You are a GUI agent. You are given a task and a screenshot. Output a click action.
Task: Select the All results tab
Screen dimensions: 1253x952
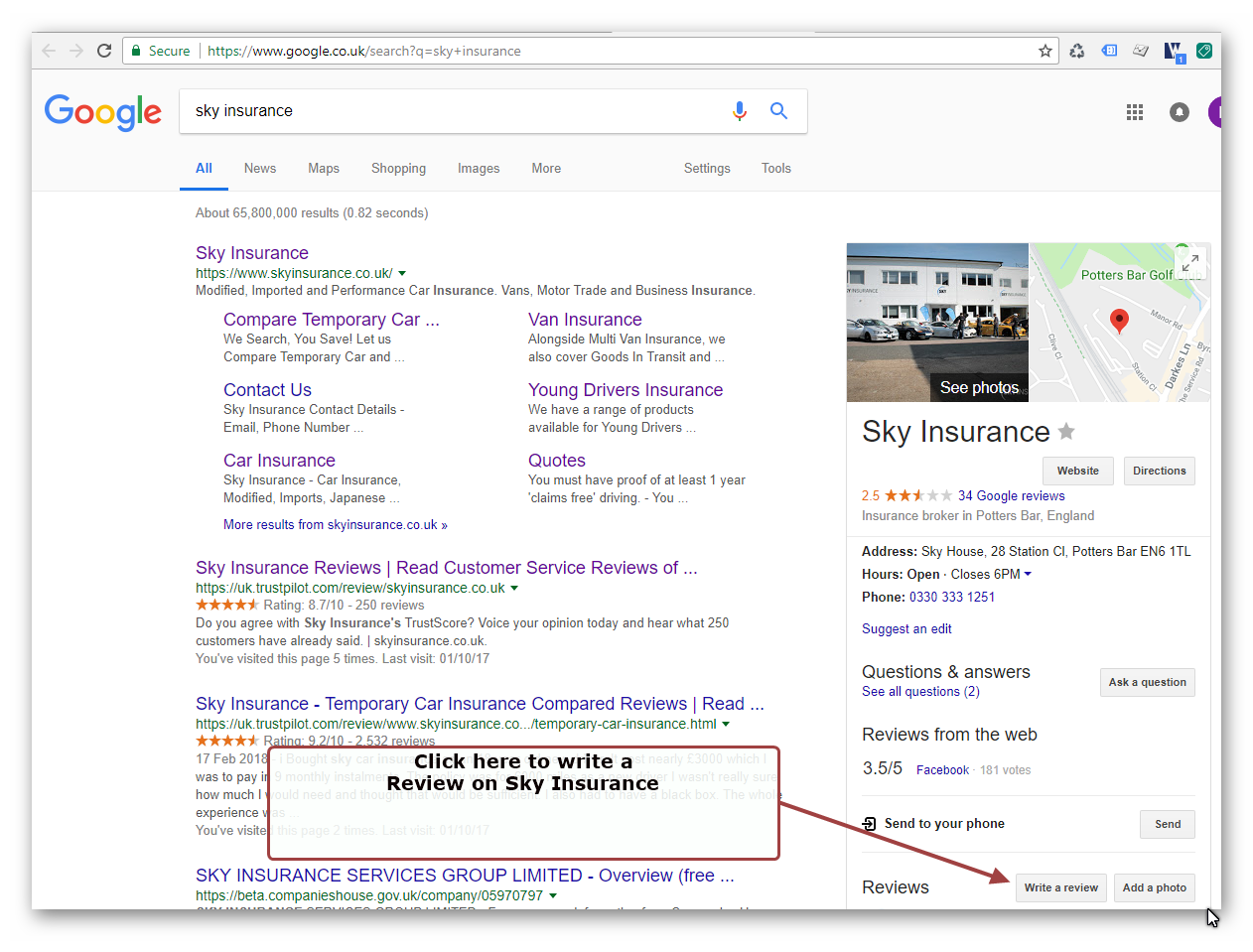click(204, 169)
